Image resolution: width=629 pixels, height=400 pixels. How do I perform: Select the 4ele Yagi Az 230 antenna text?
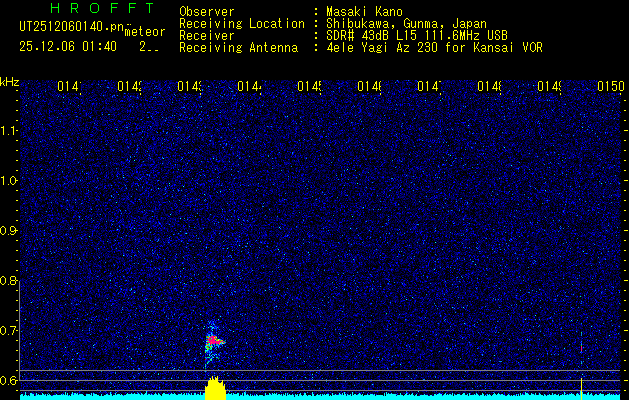point(434,48)
